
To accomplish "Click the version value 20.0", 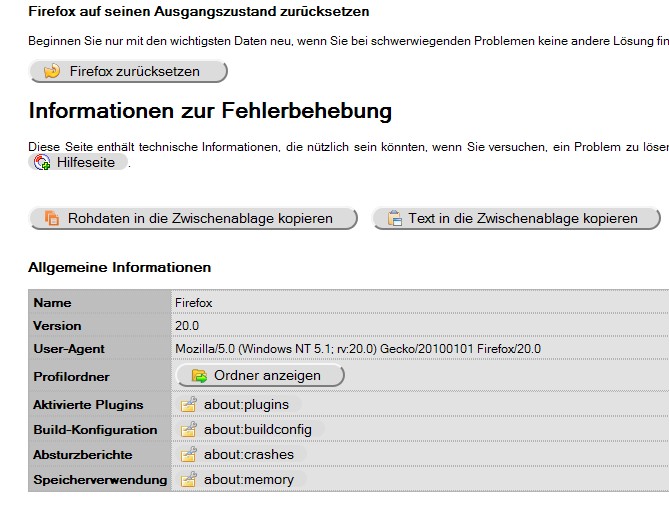I will (x=187, y=326).
